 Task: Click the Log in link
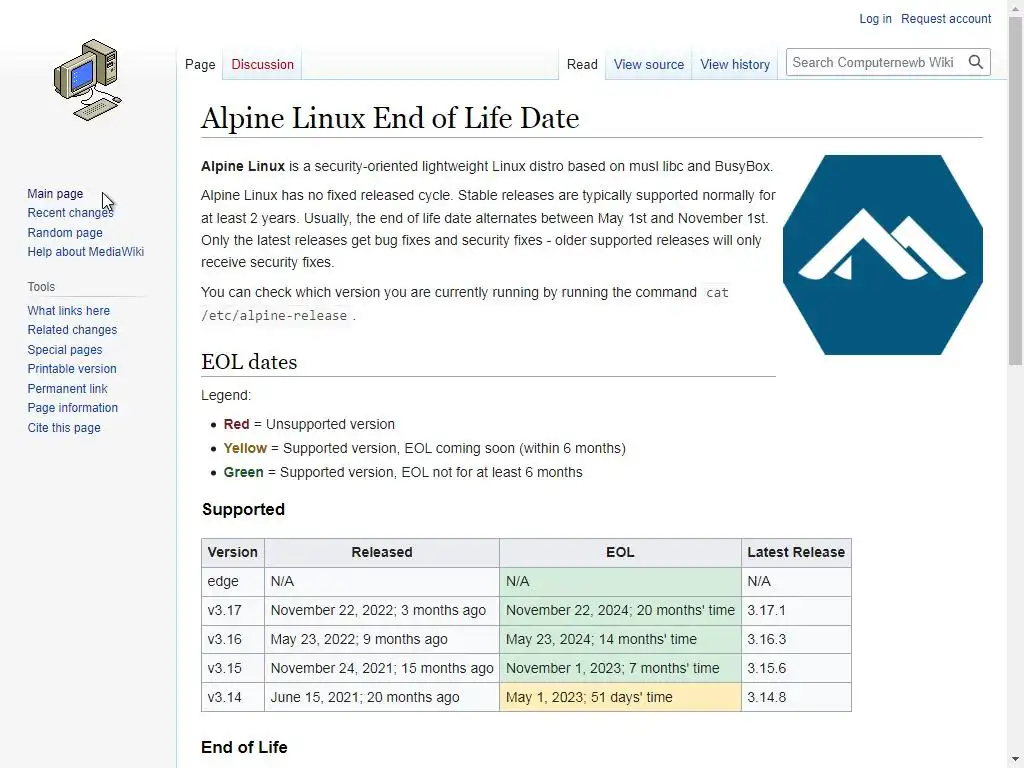(x=875, y=19)
